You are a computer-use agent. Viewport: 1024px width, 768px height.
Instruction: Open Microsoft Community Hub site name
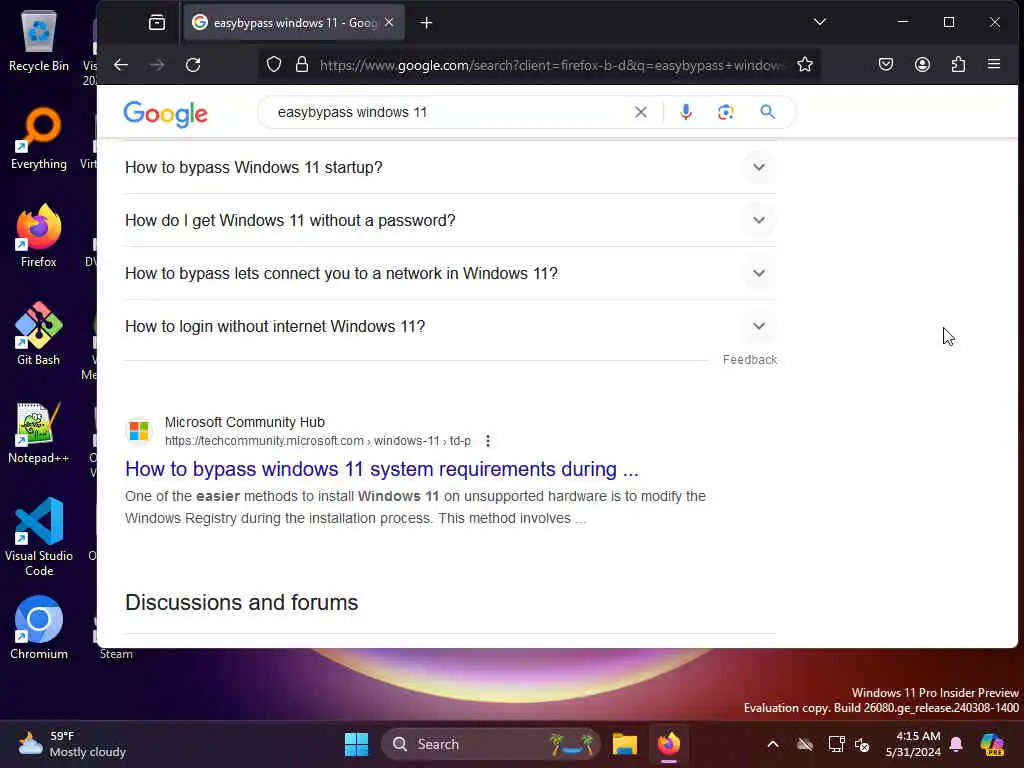[244, 423]
